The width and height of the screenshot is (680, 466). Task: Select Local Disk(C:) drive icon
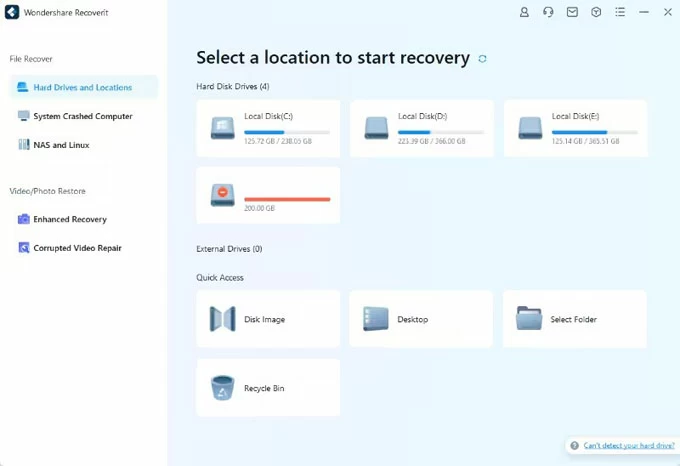click(222, 128)
